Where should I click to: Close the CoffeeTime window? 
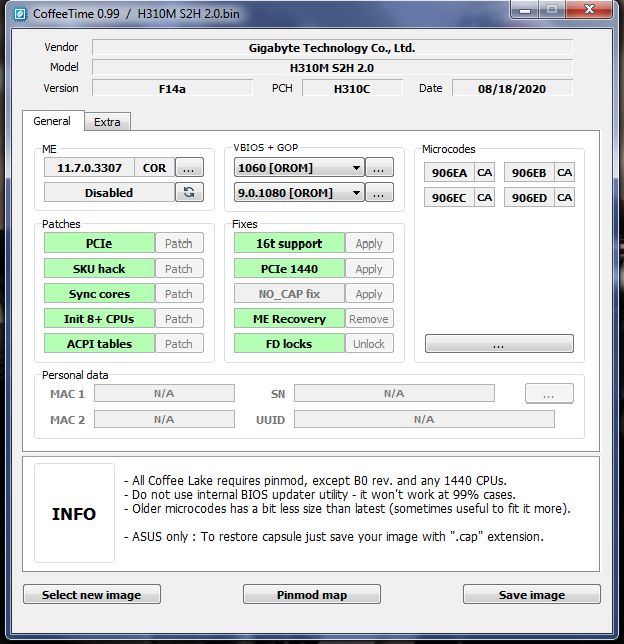pos(589,9)
